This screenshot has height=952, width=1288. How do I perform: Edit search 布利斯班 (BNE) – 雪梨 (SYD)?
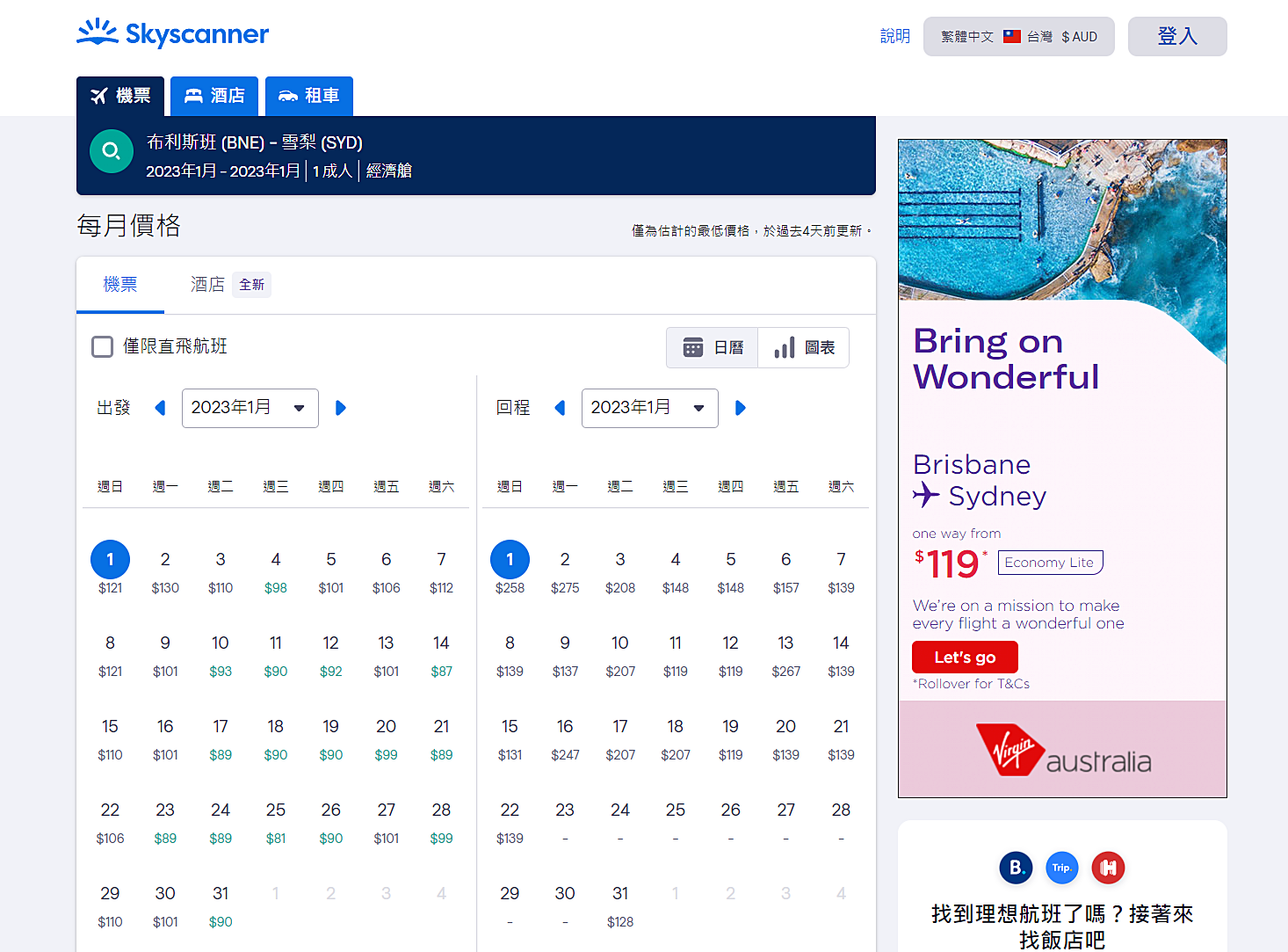tap(255, 142)
